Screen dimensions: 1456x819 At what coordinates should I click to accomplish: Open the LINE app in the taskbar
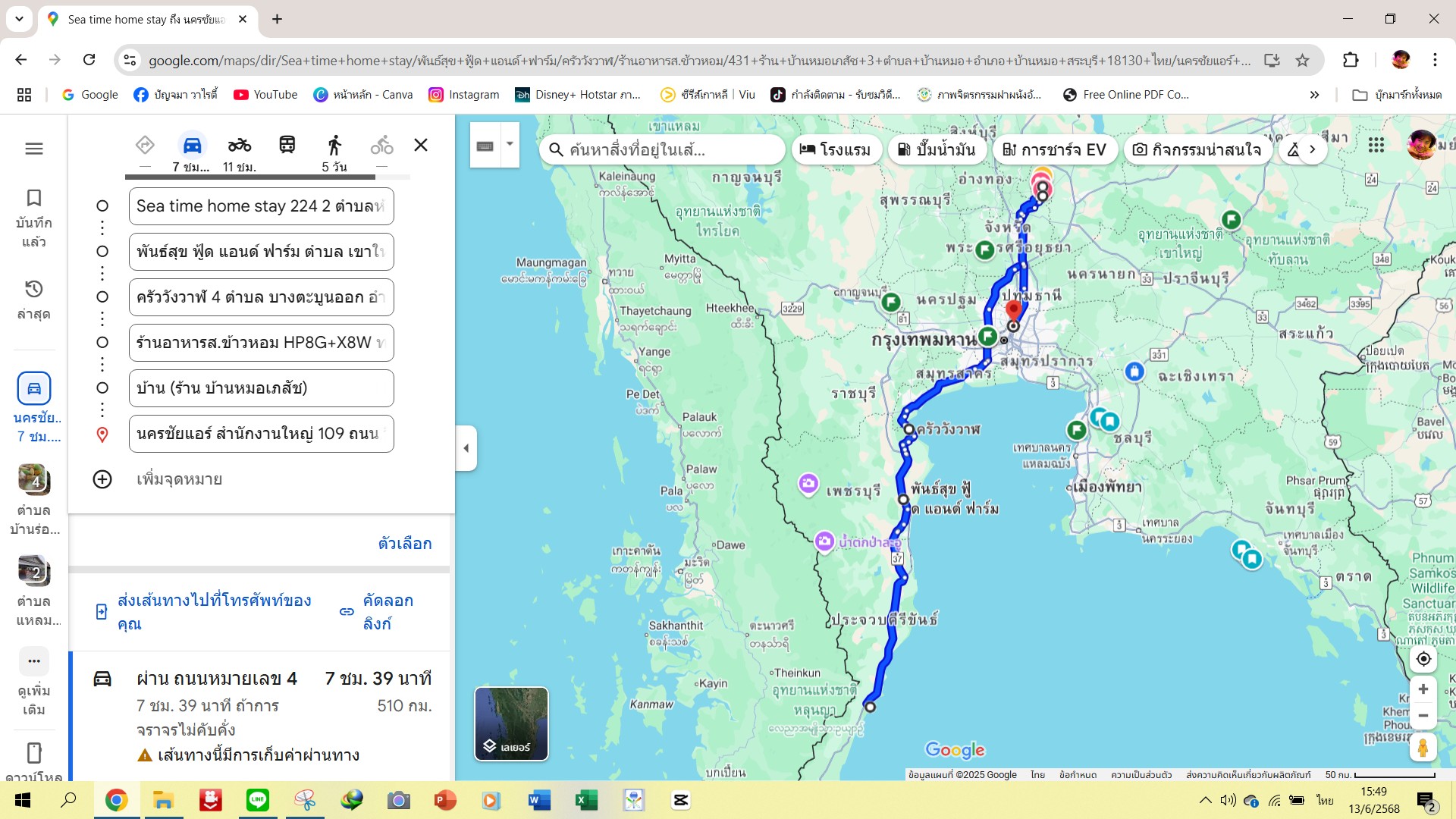258,800
